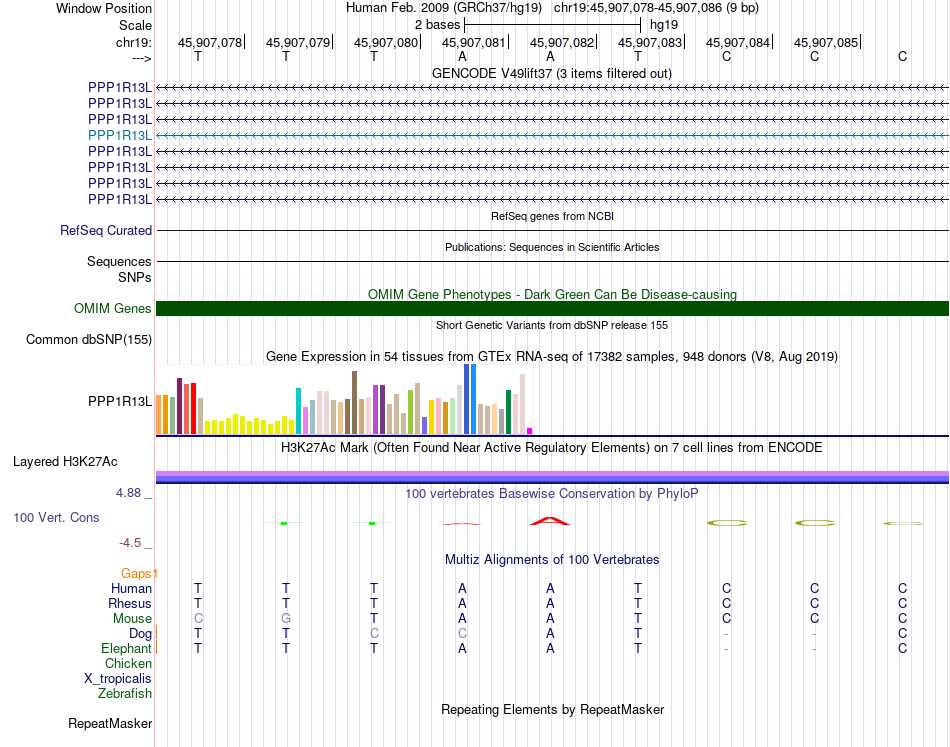Select the OMIM Genes track label

pos(113,308)
